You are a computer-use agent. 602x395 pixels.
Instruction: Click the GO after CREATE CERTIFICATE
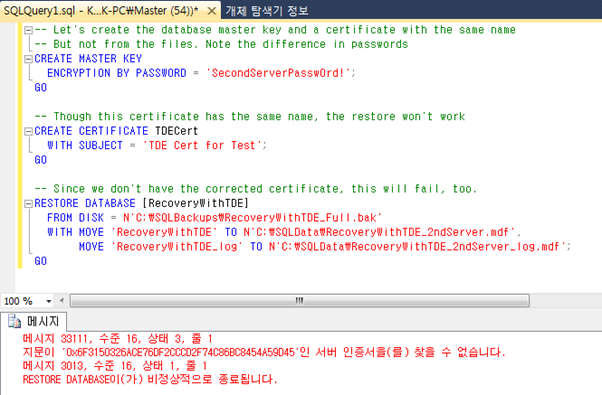(x=41, y=160)
